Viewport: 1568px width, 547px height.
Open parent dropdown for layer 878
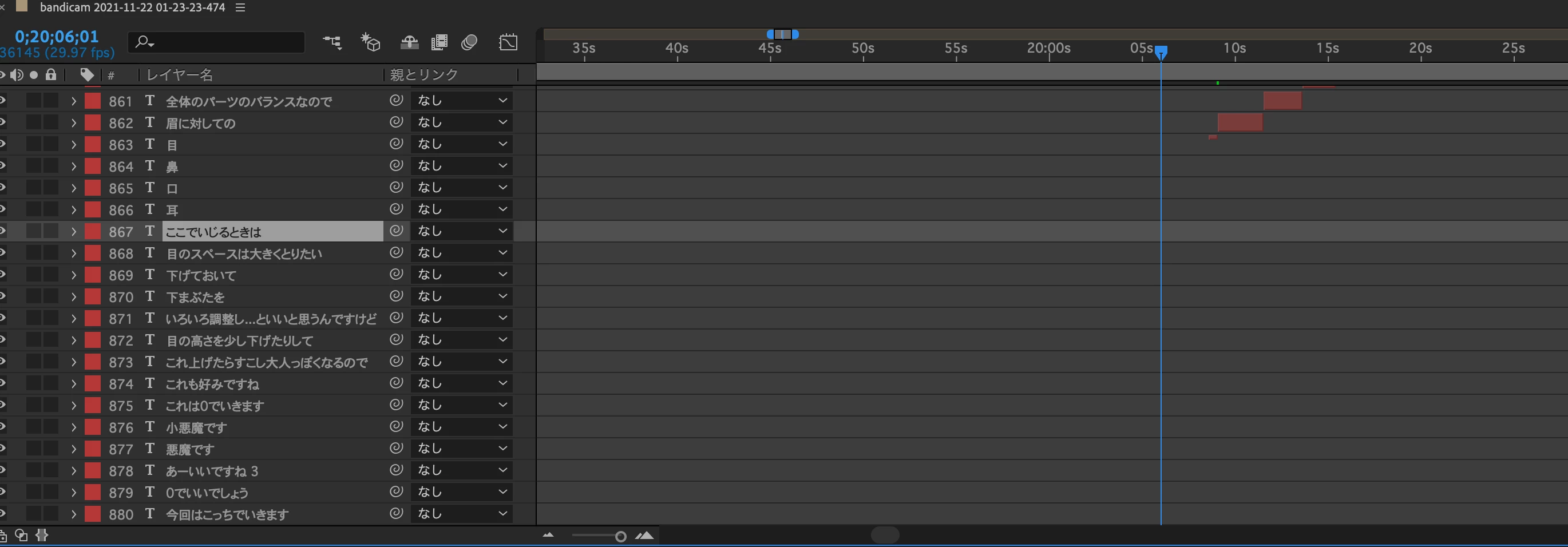click(461, 470)
